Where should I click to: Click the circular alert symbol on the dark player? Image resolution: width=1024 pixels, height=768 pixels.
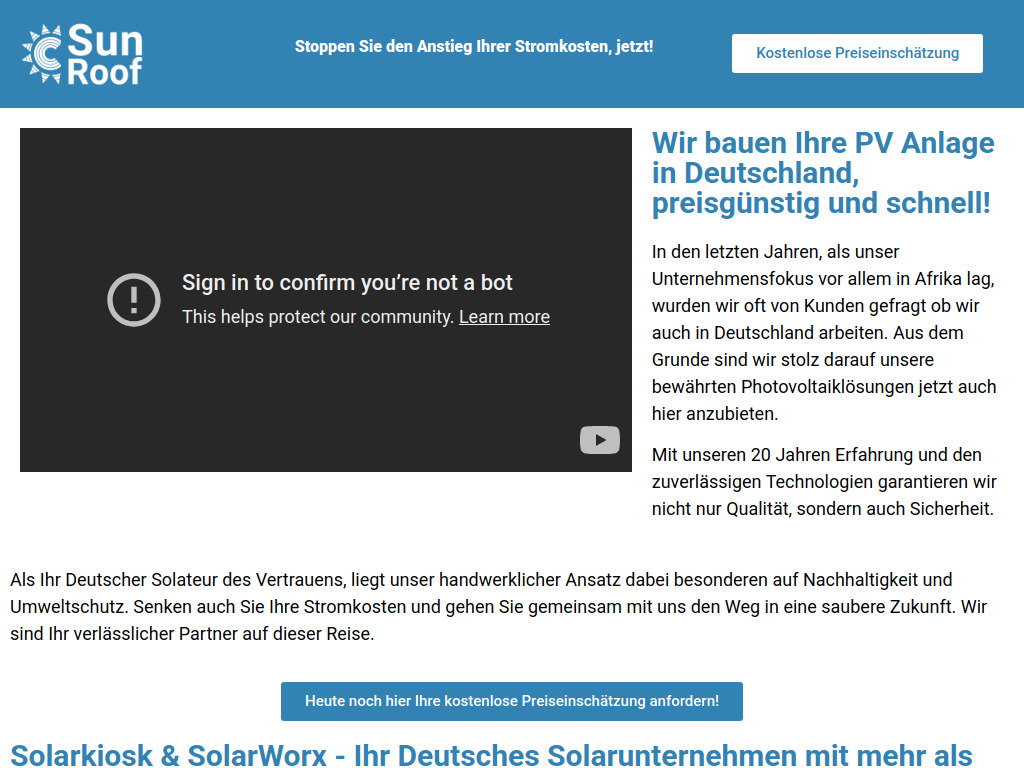coord(133,299)
